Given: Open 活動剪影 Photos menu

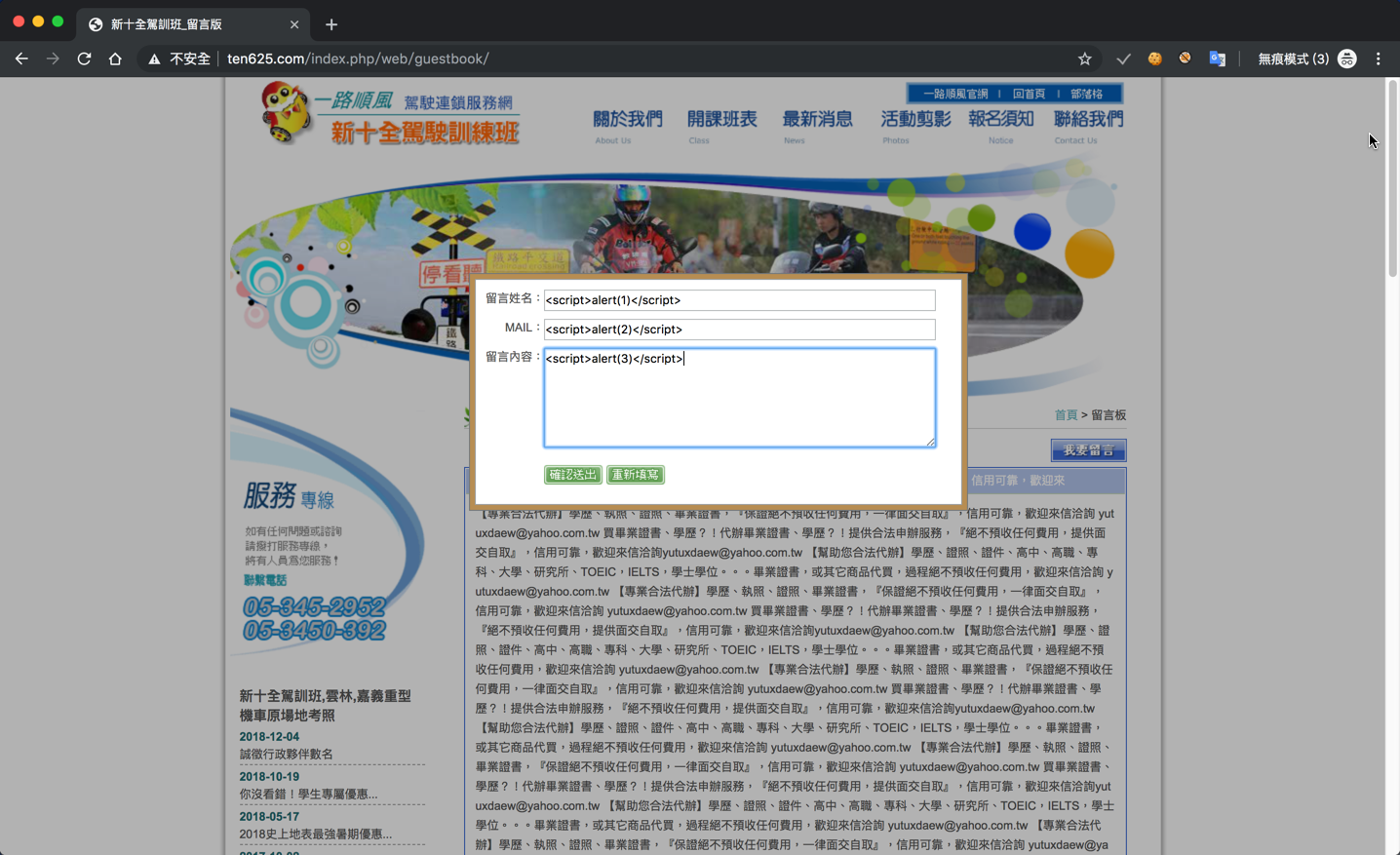Looking at the screenshot, I should [915, 125].
